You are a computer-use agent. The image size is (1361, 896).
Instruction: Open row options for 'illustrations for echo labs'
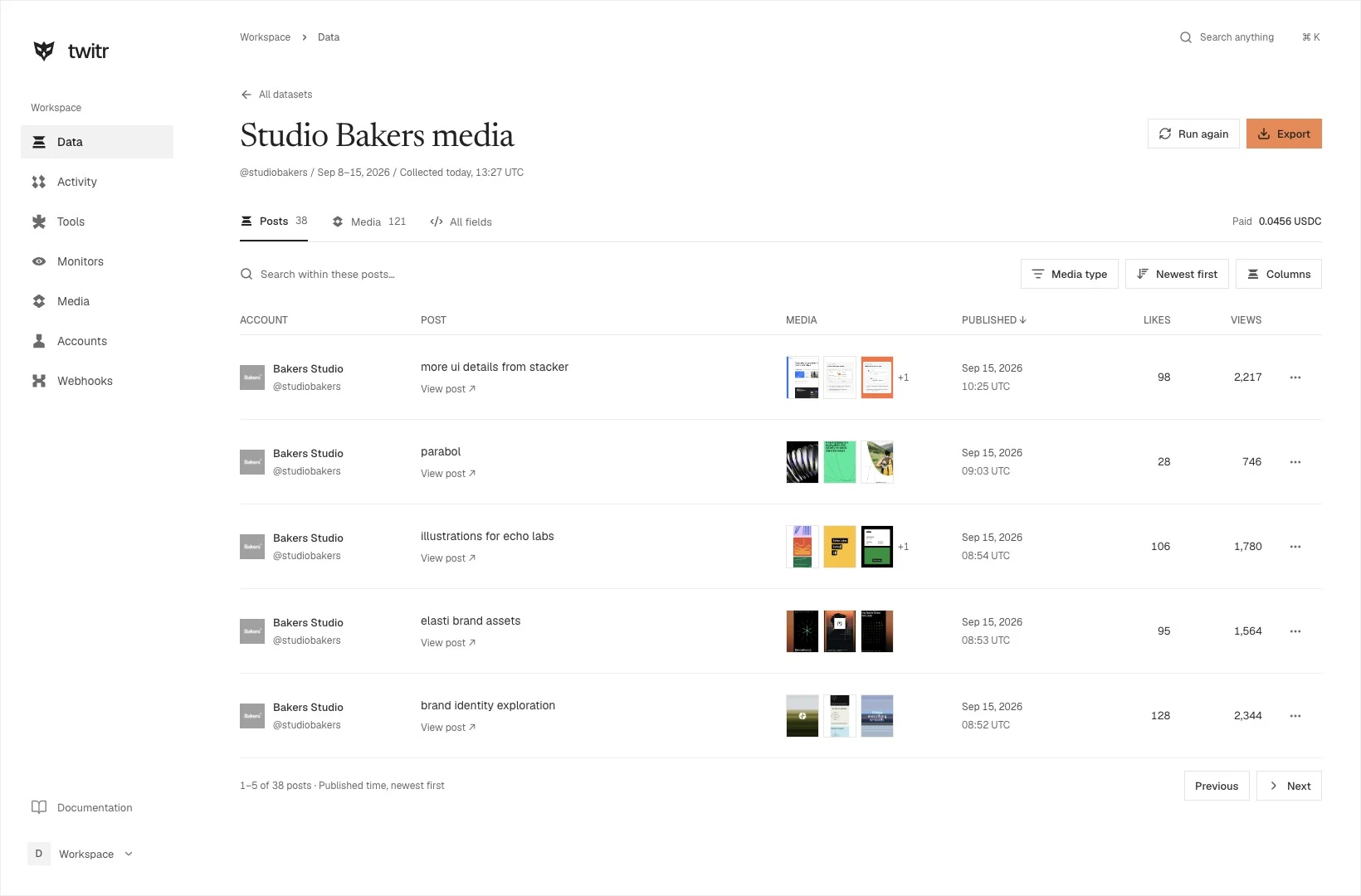click(x=1295, y=547)
